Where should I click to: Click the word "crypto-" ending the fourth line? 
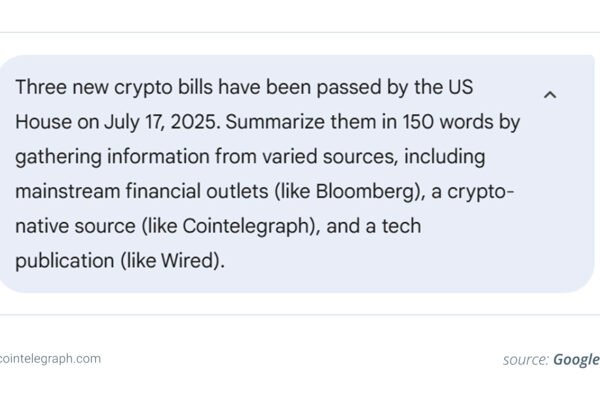click(481, 191)
